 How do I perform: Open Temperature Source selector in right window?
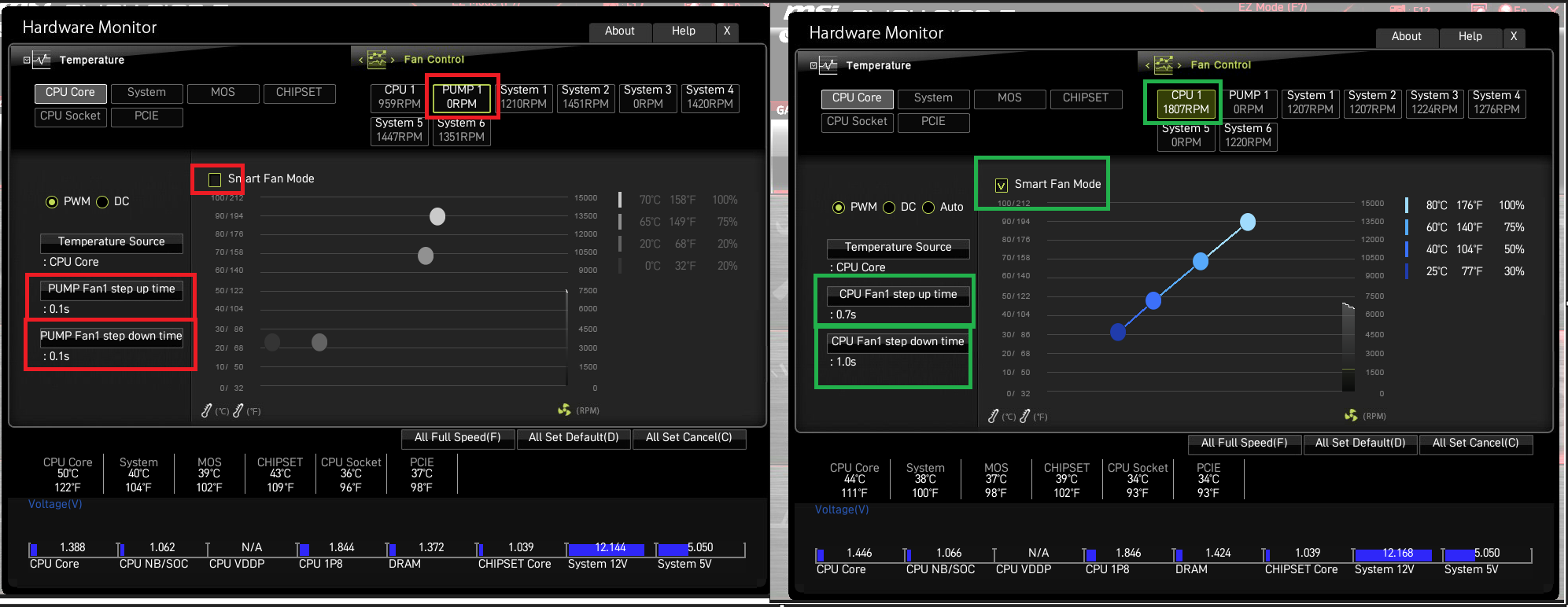[x=898, y=248]
